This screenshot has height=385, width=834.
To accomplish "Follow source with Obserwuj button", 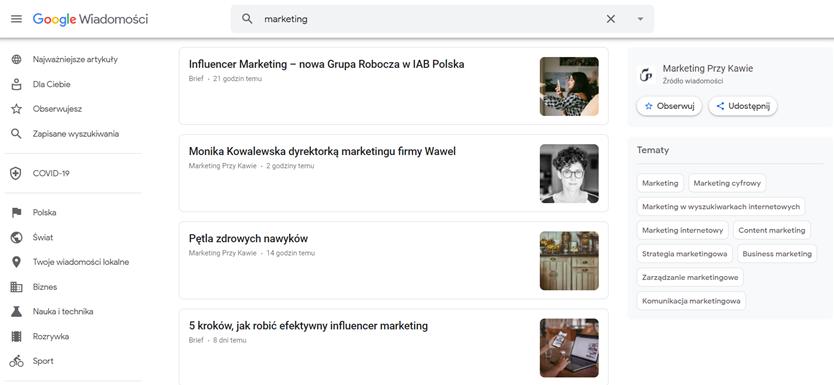I will 669,106.
